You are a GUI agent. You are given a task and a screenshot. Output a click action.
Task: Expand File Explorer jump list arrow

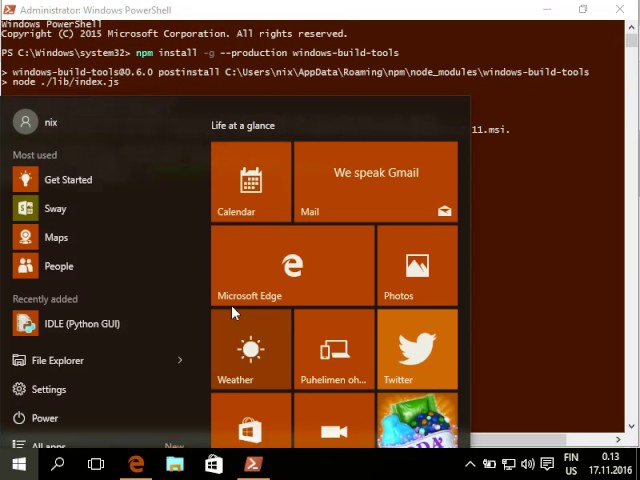180,360
